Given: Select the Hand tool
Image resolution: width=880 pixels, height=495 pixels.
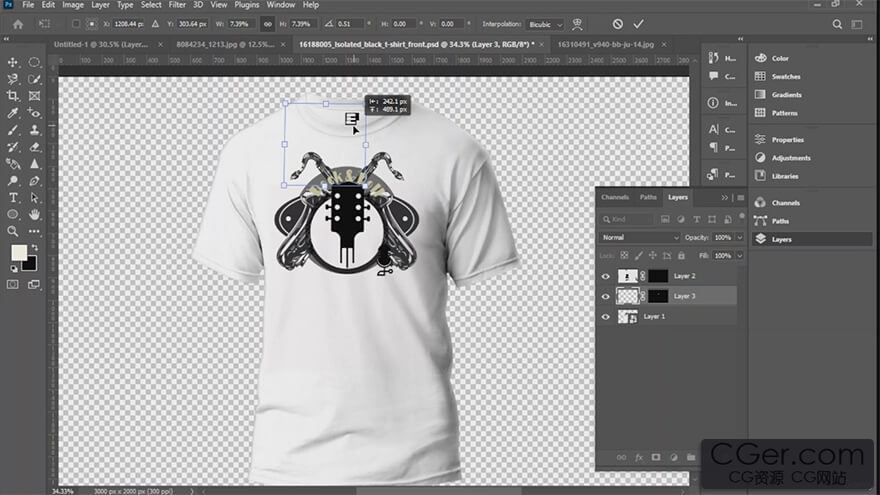Looking at the screenshot, I should tap(35, 214).
